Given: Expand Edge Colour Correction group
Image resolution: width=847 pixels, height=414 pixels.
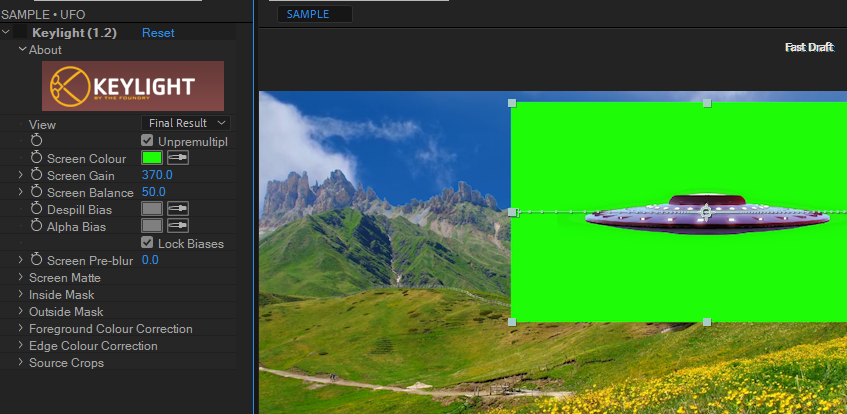Looking at the screenshot, I should [21, 345].
